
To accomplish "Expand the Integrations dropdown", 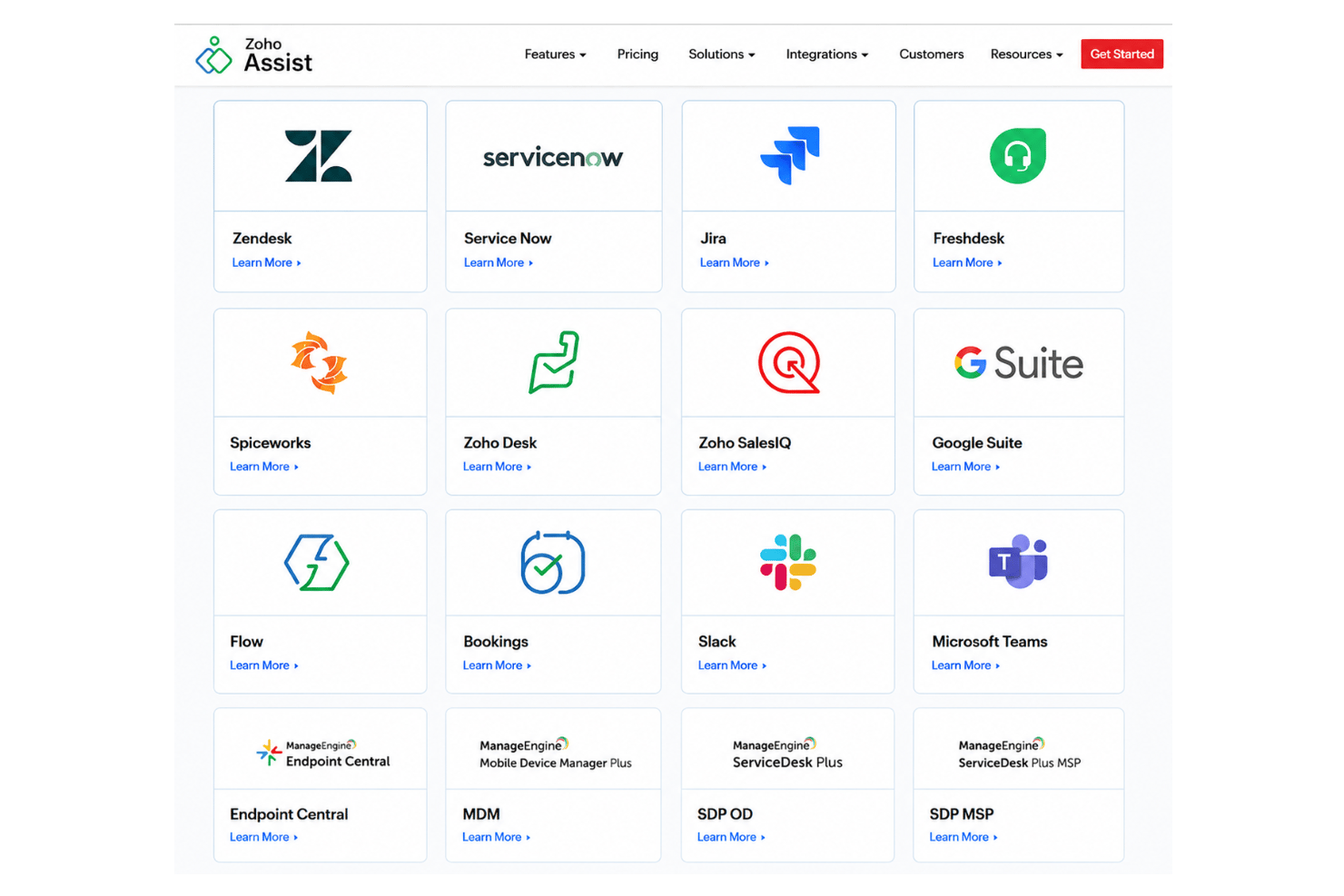I will tap(827, 54).
